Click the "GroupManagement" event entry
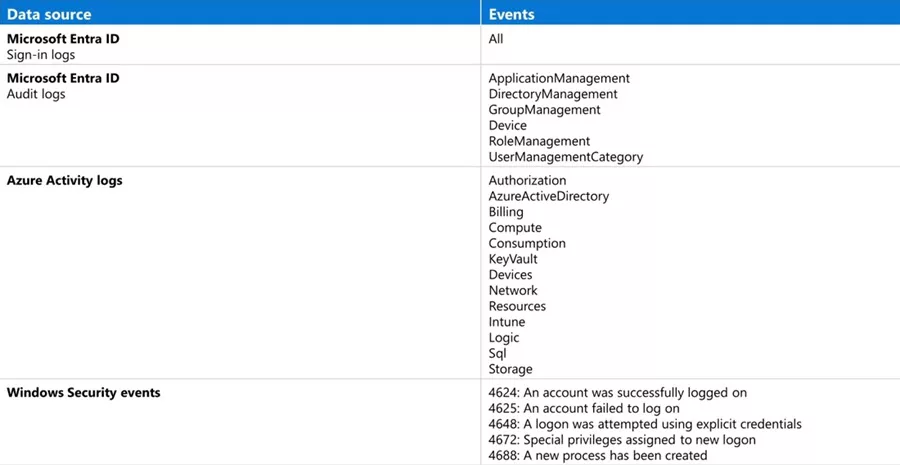This screenshot has width=900, height=465. (545, 110)
